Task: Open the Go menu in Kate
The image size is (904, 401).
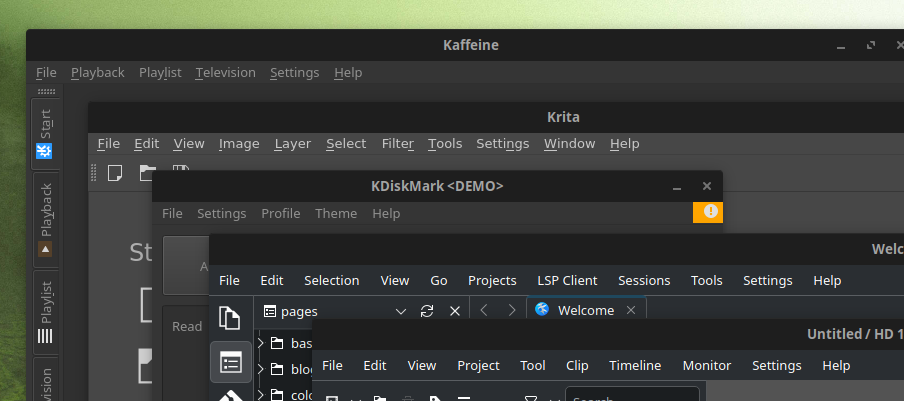Action: click(x=439, y=281)
